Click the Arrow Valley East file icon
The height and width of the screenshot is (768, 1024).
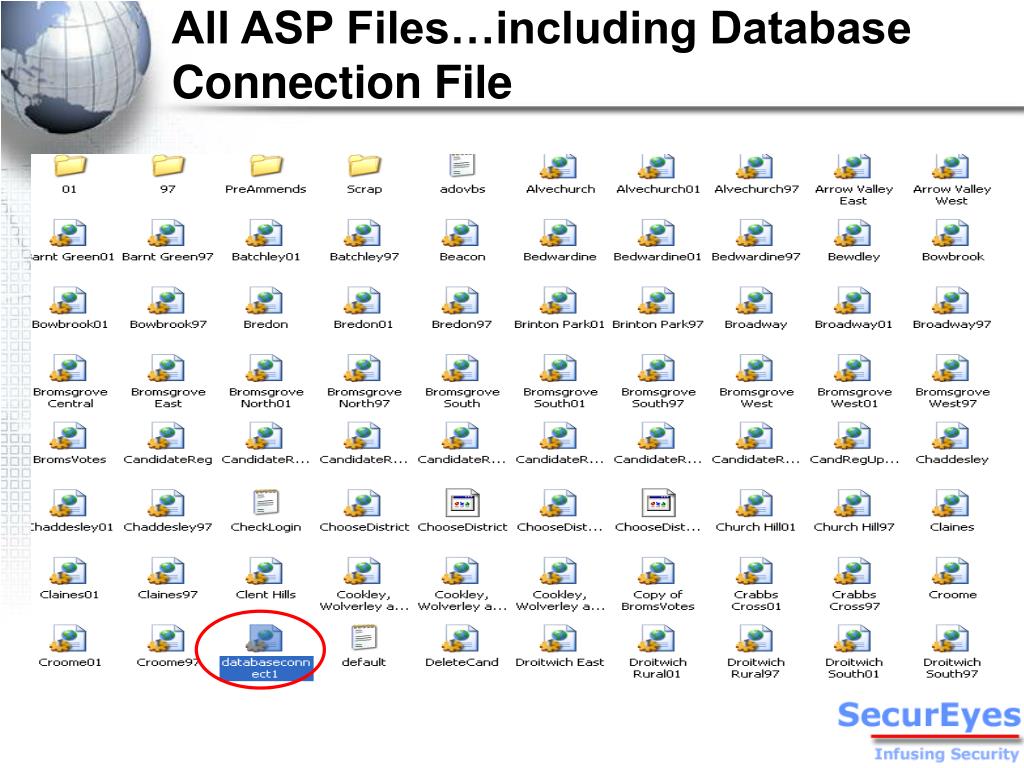coord(854,166)
